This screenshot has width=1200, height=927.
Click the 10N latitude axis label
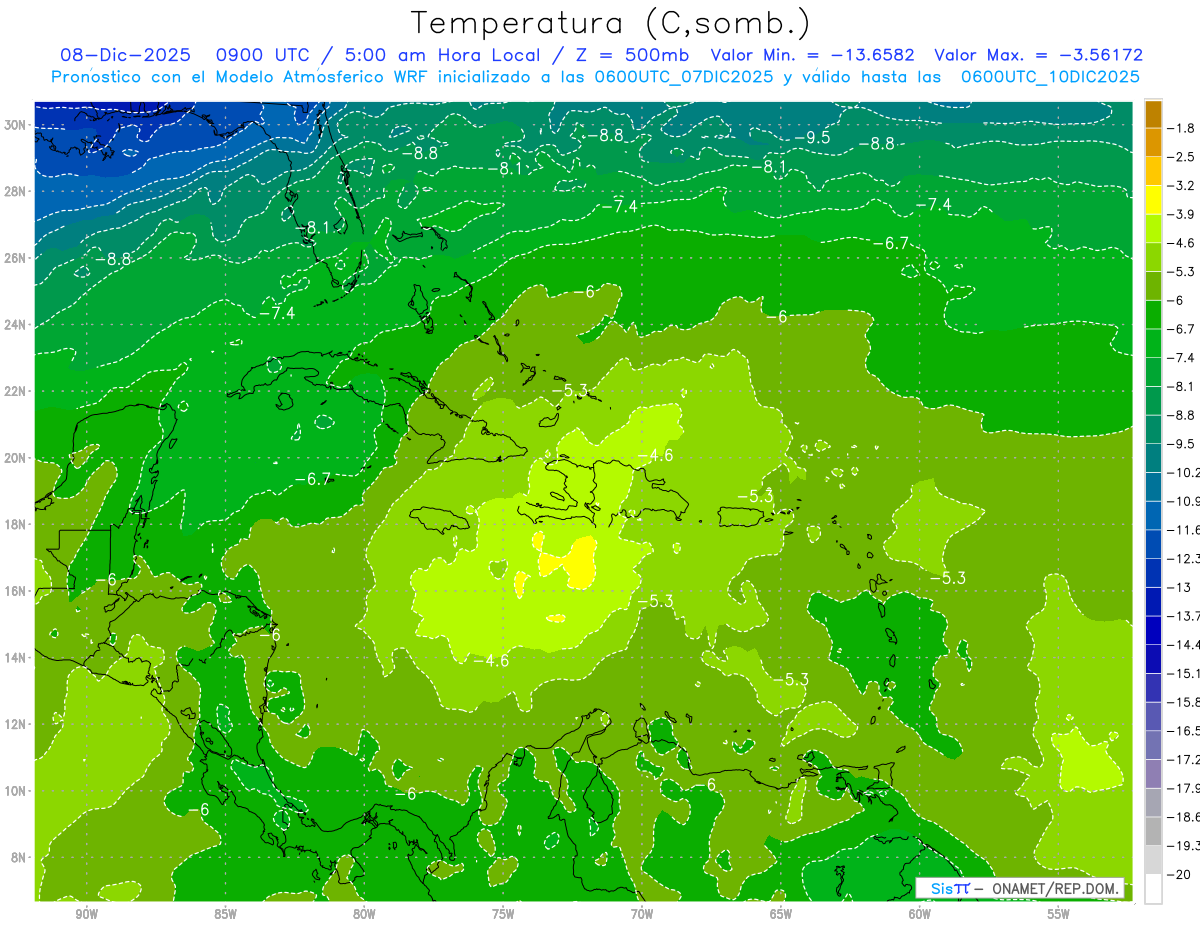17,791
